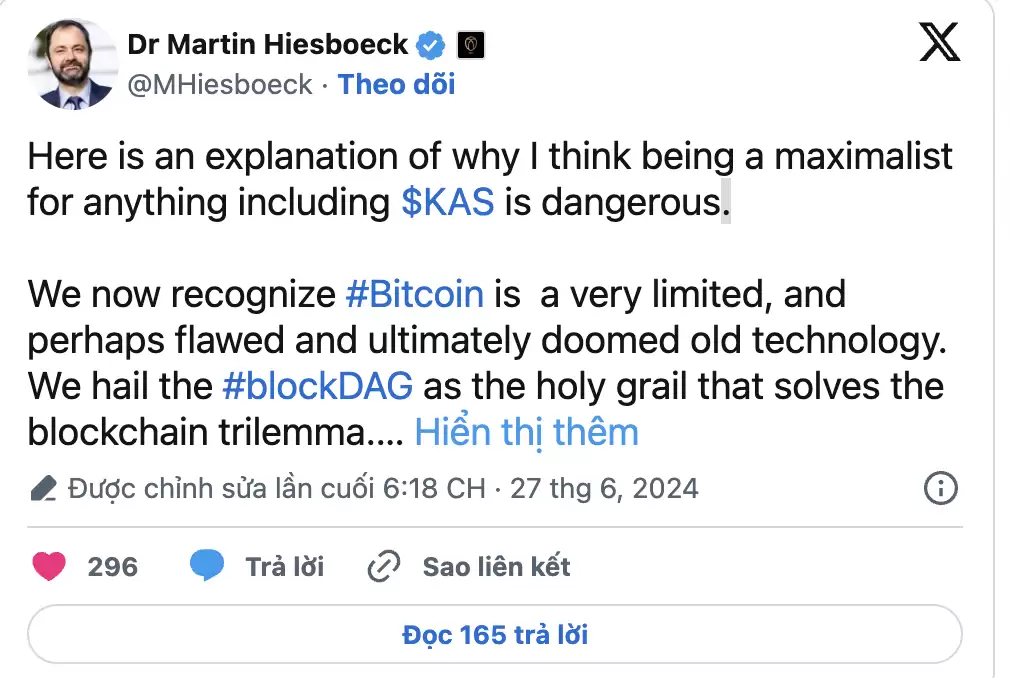Follow via the Theo dõi link
The width and height of the screenshot is (1010, 678).
(x=396, y=84)
